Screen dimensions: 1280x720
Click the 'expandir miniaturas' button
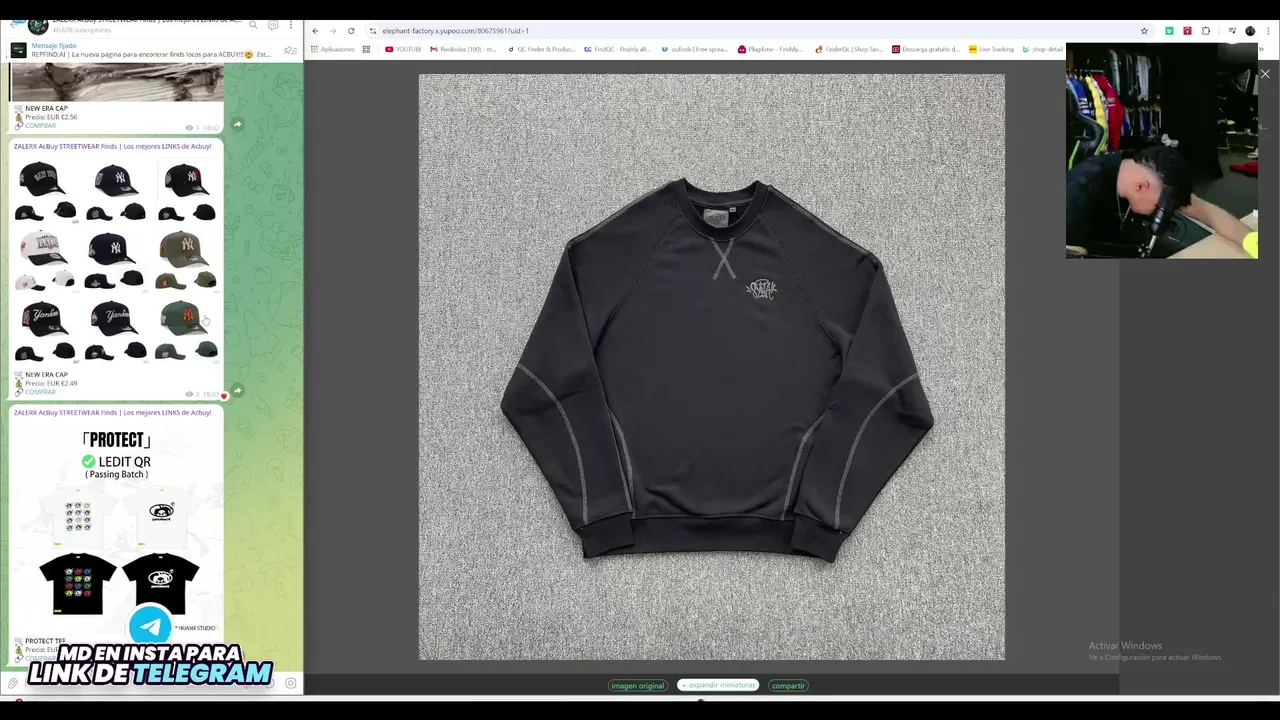718,685
